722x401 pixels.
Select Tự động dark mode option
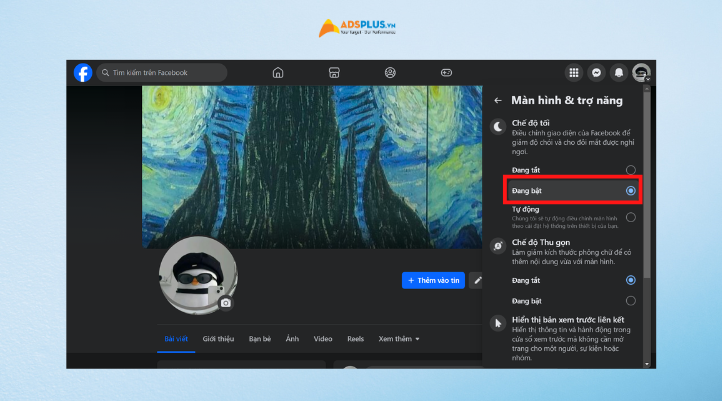(x=574, y=217)
